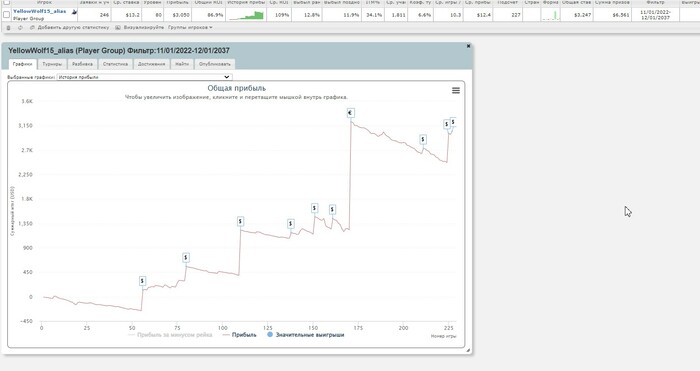Sort by the 'Игрок' column header
700x371 pixels.
[x=44, y=2]
